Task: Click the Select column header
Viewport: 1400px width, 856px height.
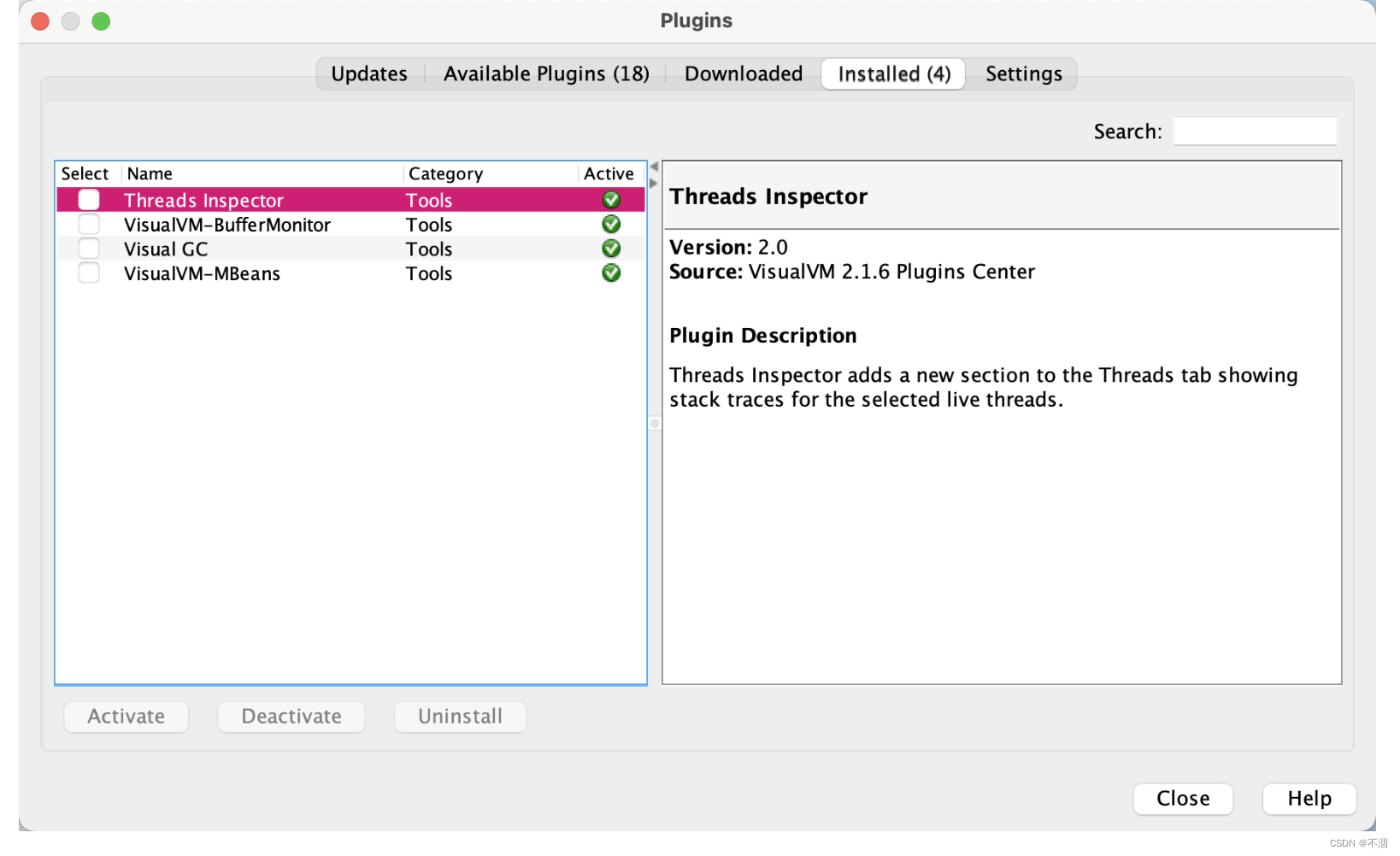Action: (x=88, y=174)
